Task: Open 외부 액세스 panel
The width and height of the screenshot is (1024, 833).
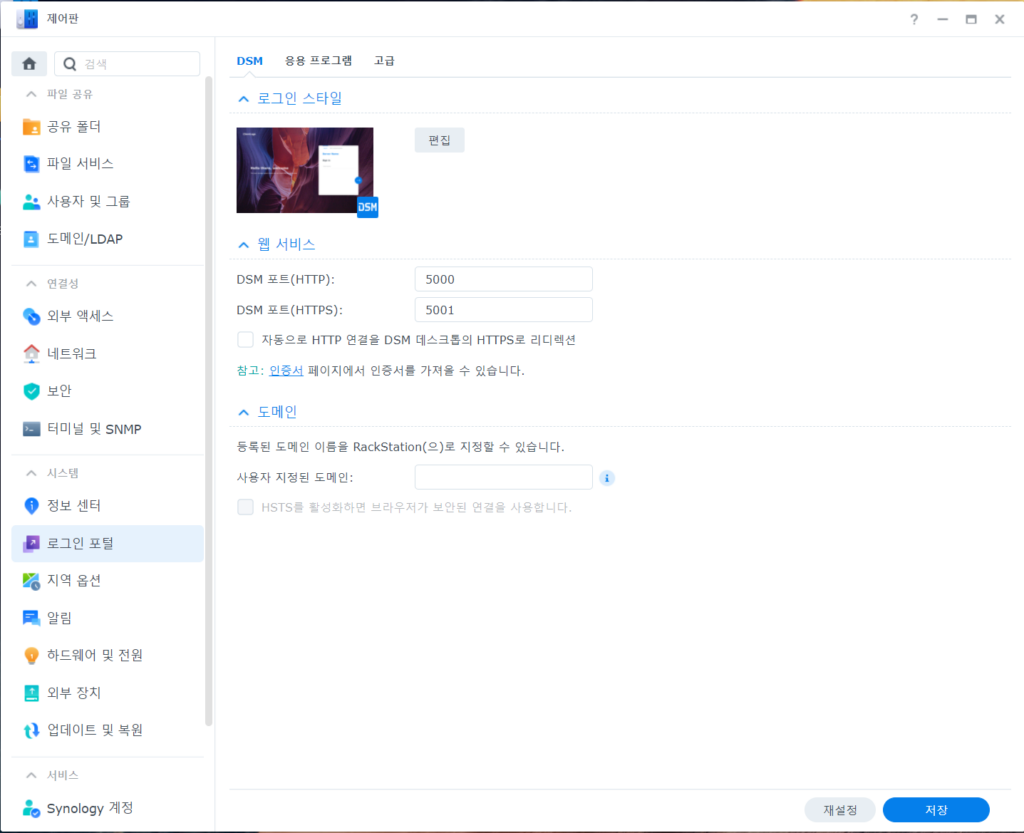Action: pyautogui.click(x=80, y=316)
